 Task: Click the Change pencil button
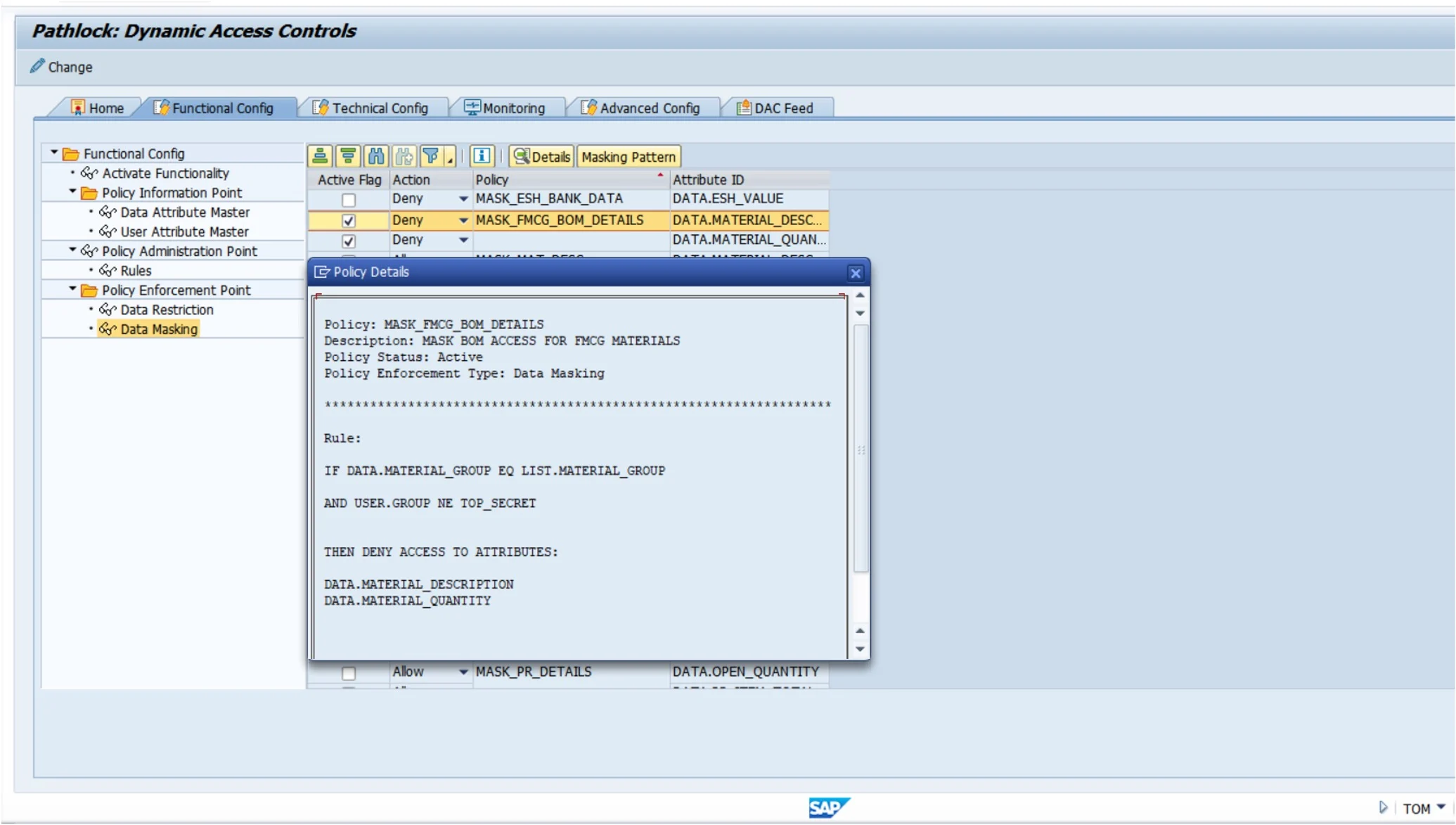click(61, 67)
